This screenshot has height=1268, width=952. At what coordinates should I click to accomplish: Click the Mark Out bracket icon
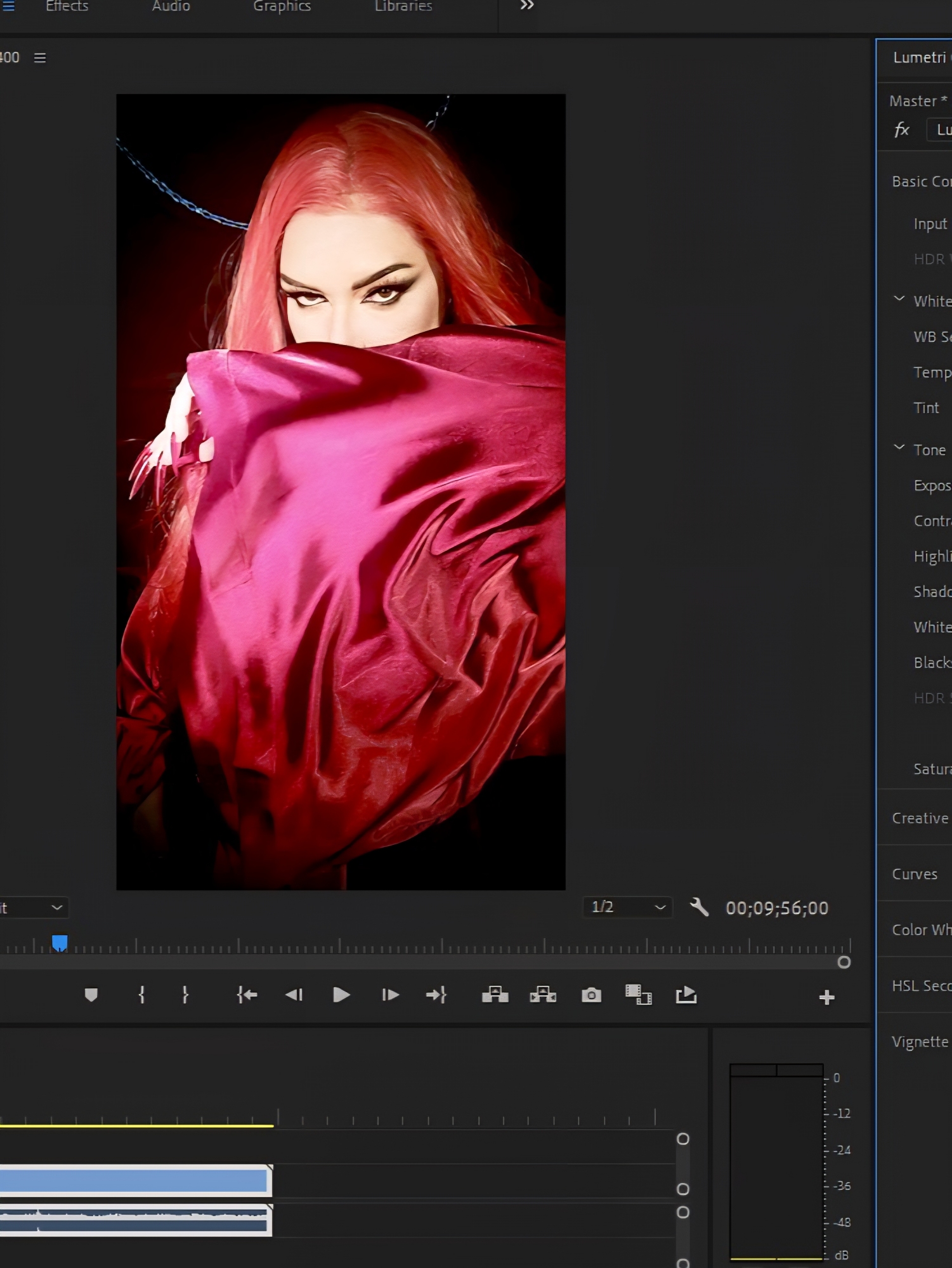tap(185, 995)
